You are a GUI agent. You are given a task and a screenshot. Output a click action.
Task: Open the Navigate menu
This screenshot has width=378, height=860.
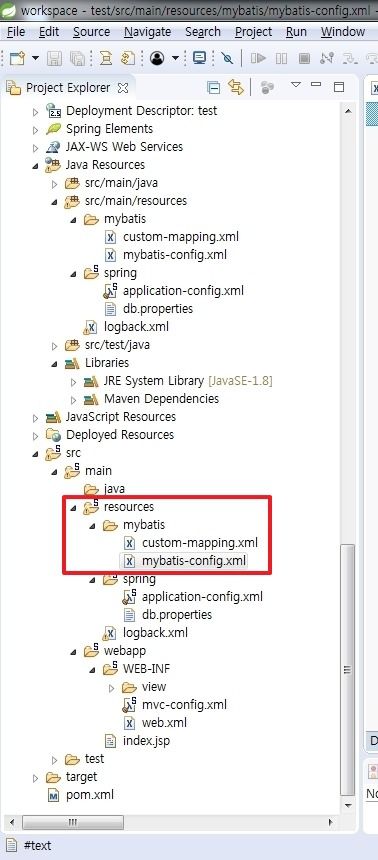click(x=147, y=32)
